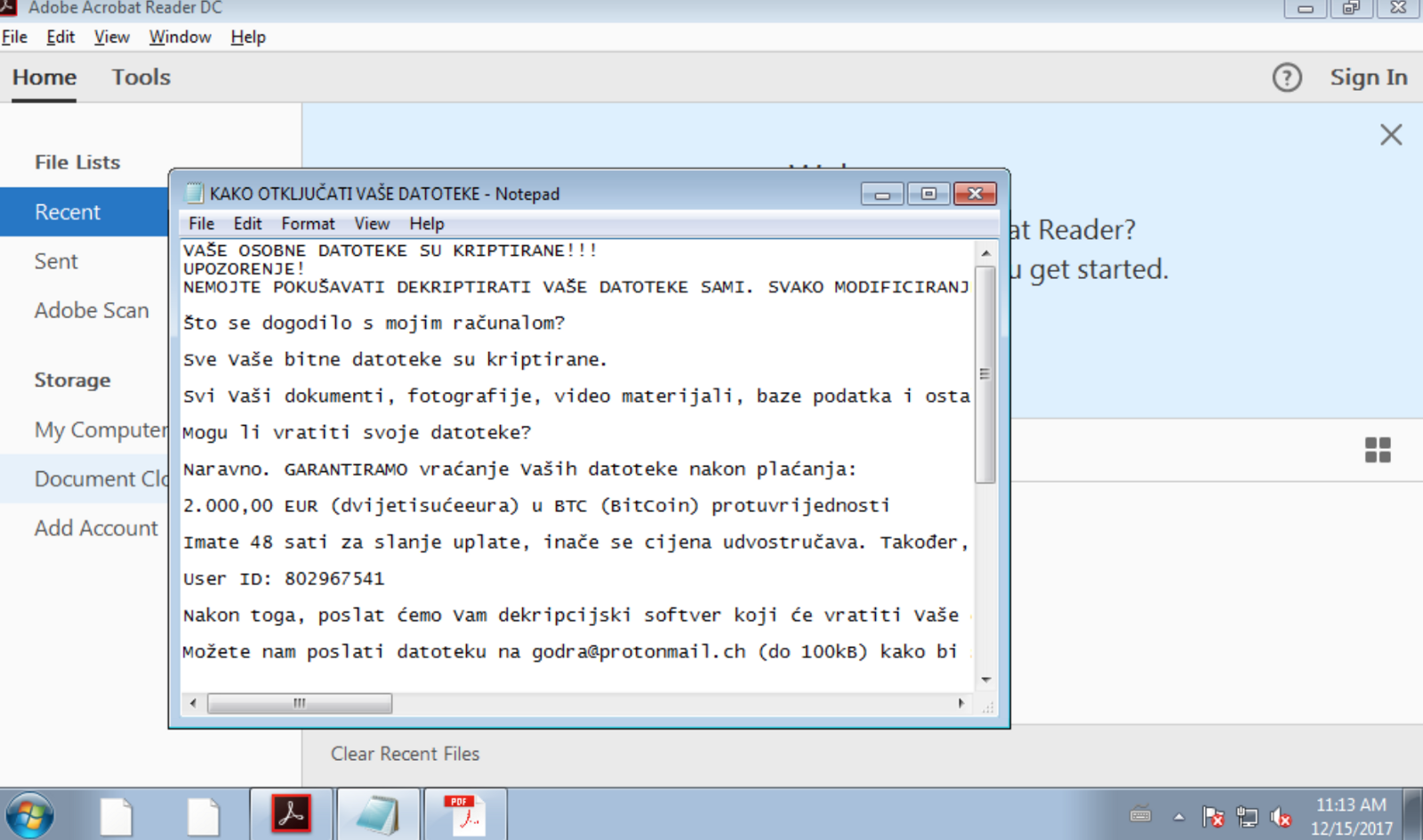Viewport: 1423px width, 840px height.
Task: Click the on-screen keyboard tray icon
Action: tap(1140, 814)
